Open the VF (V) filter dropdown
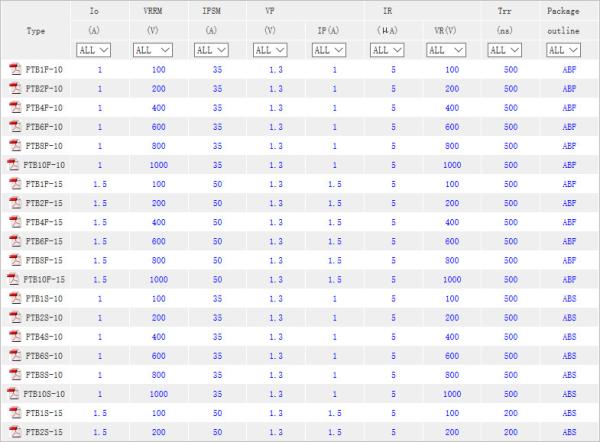Image resolution: width=600 pixels, height=442 pixels. (x=270, y=50)
